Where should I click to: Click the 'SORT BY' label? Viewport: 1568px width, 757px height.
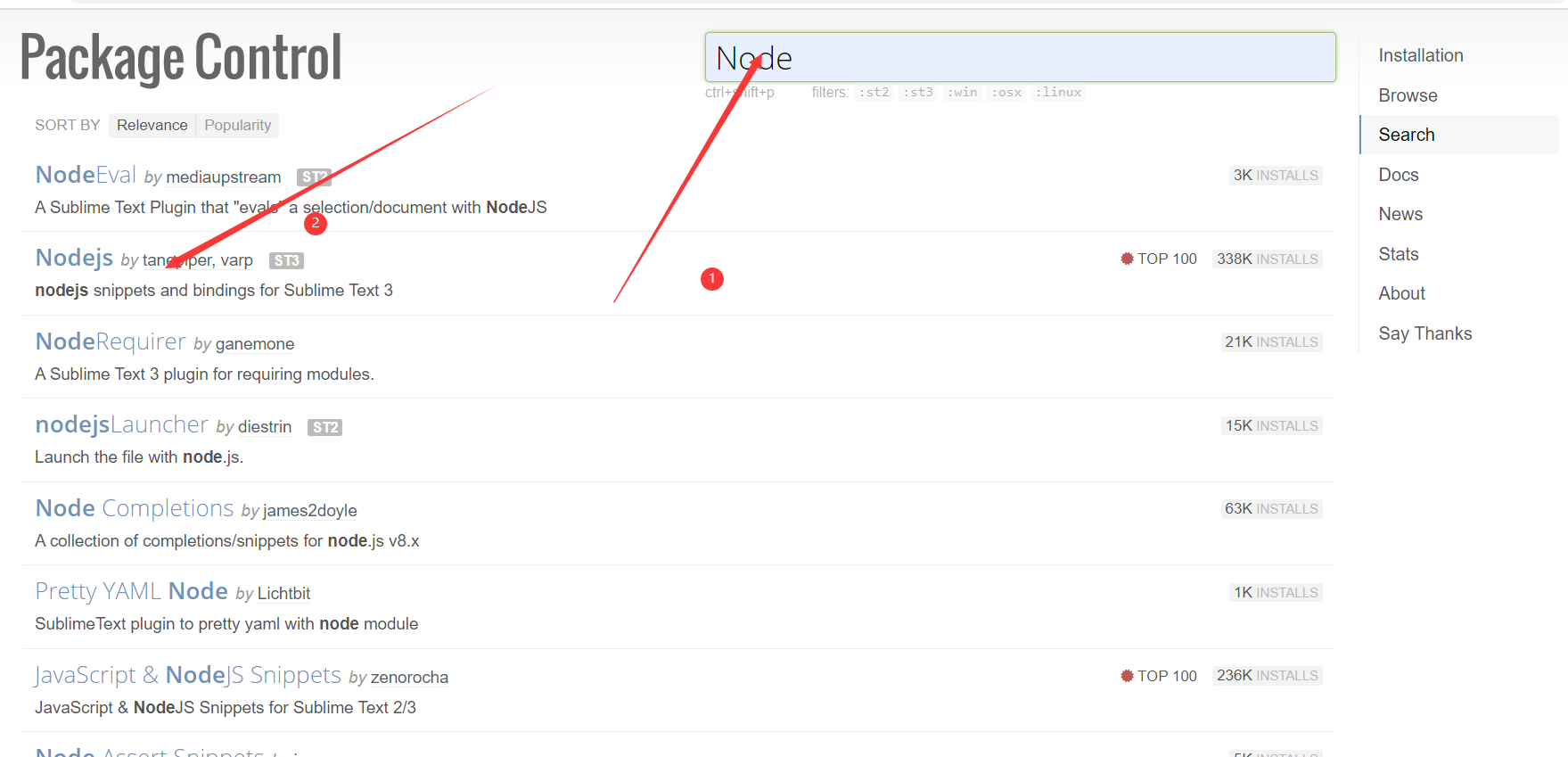pos(67,125)
